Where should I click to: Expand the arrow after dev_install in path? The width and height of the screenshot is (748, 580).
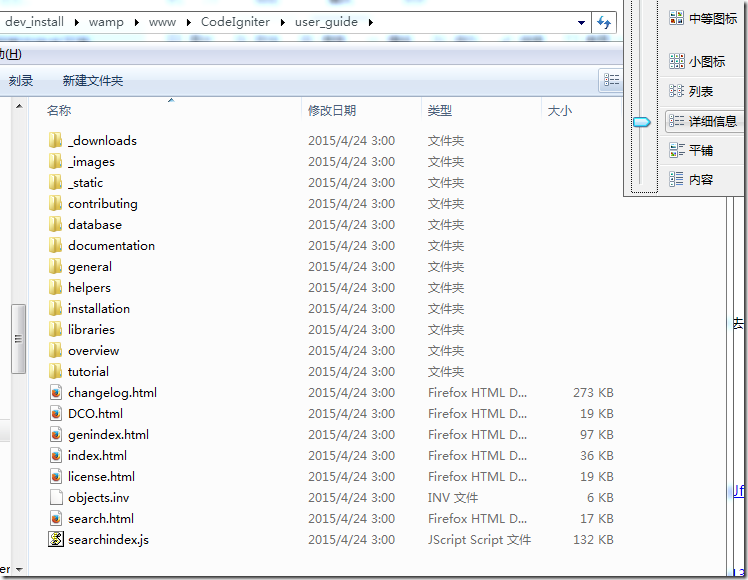(76, 22)
